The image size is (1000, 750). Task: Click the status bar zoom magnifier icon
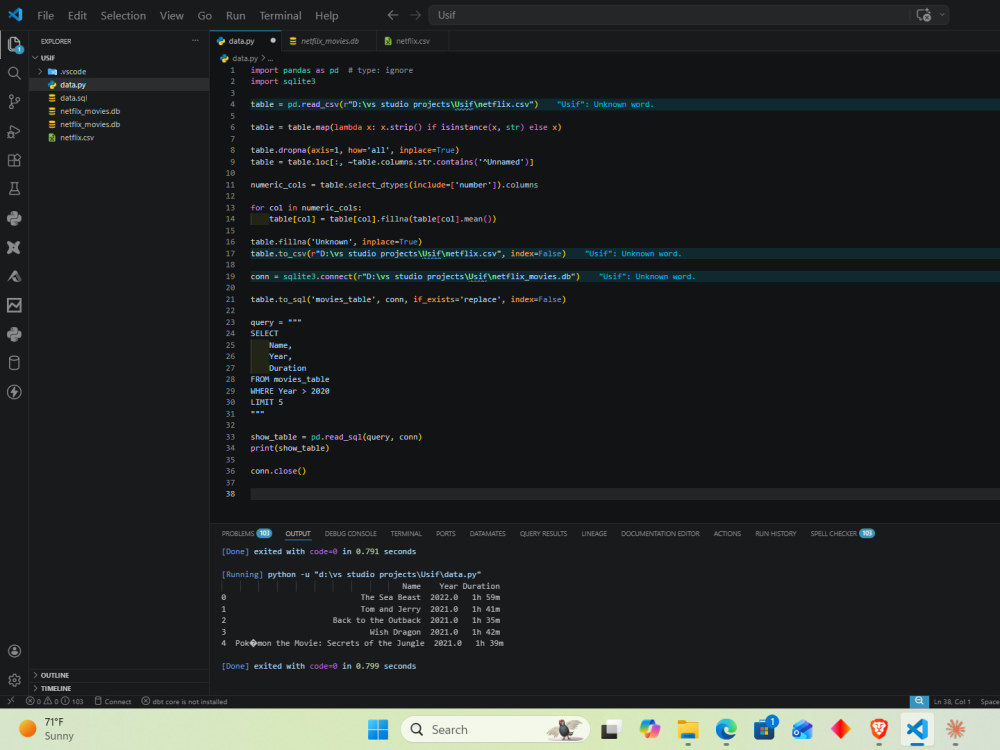click(x=918, y=701)
